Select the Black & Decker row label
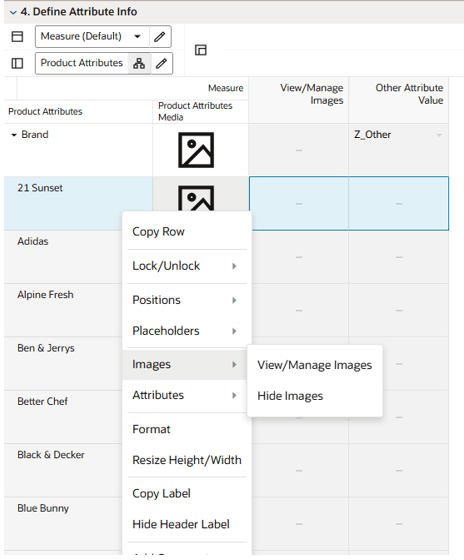Screen dimensions: 464x560 pos(51,455)
